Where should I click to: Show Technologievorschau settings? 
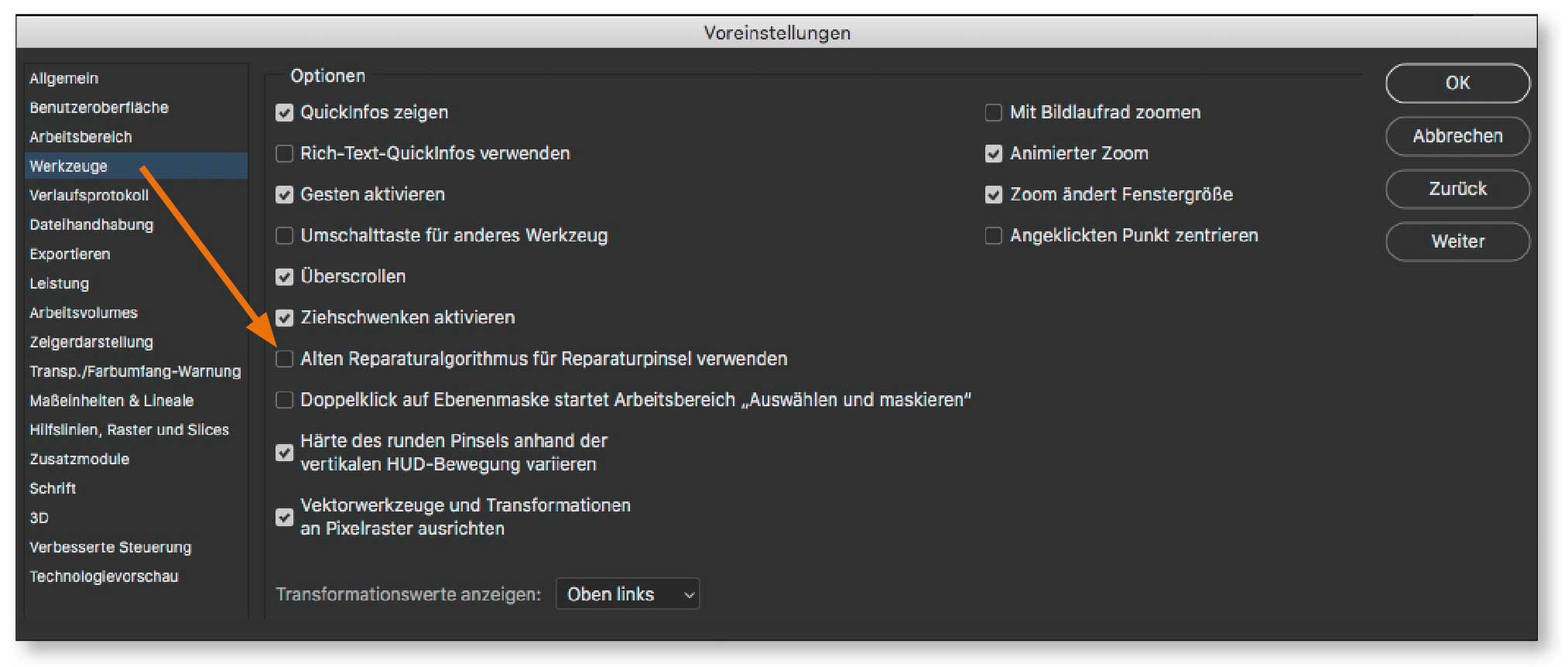104,576
